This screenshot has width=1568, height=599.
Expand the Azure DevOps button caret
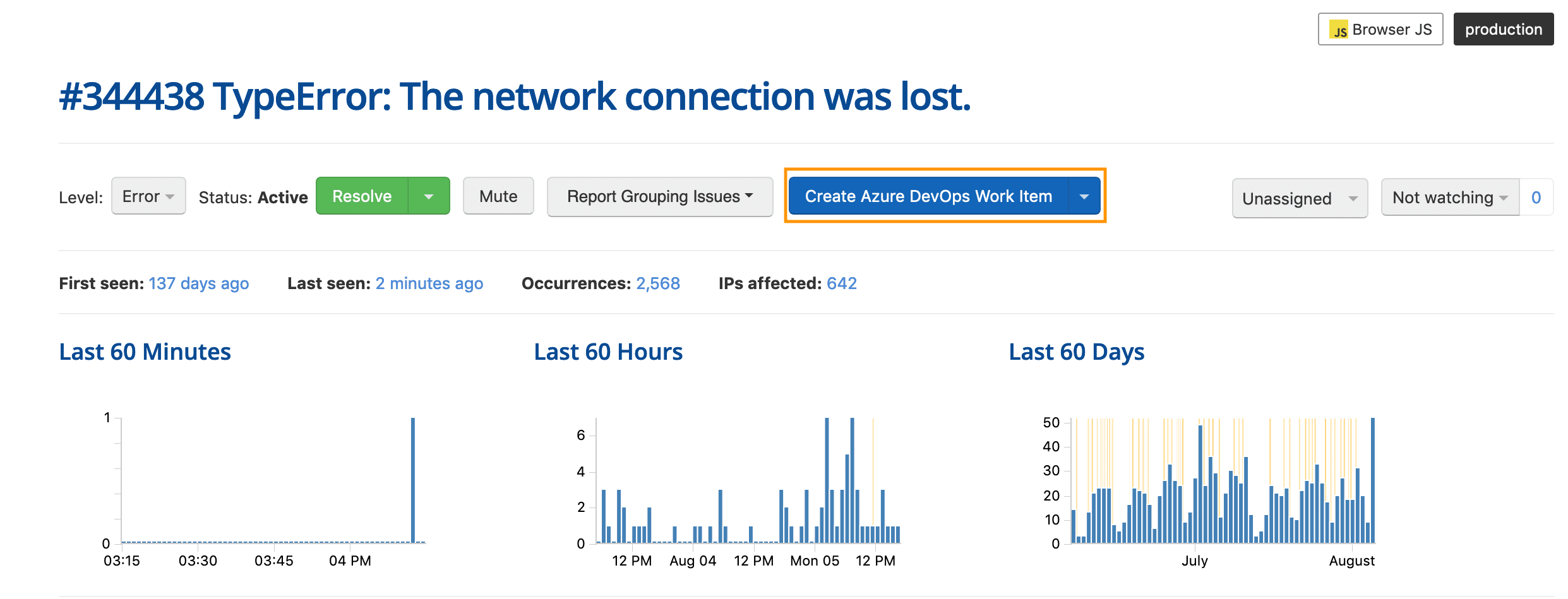pyautogui.click(x=1084, y=196)
